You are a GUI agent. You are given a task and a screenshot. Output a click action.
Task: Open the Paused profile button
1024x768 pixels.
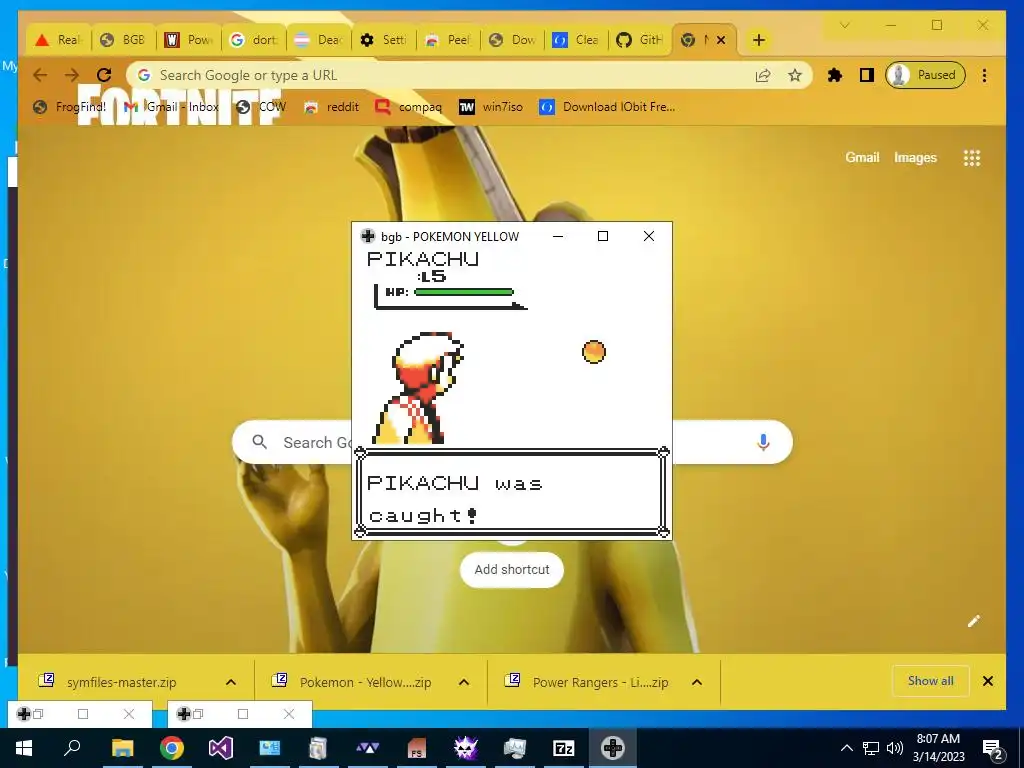pos(925,75)
